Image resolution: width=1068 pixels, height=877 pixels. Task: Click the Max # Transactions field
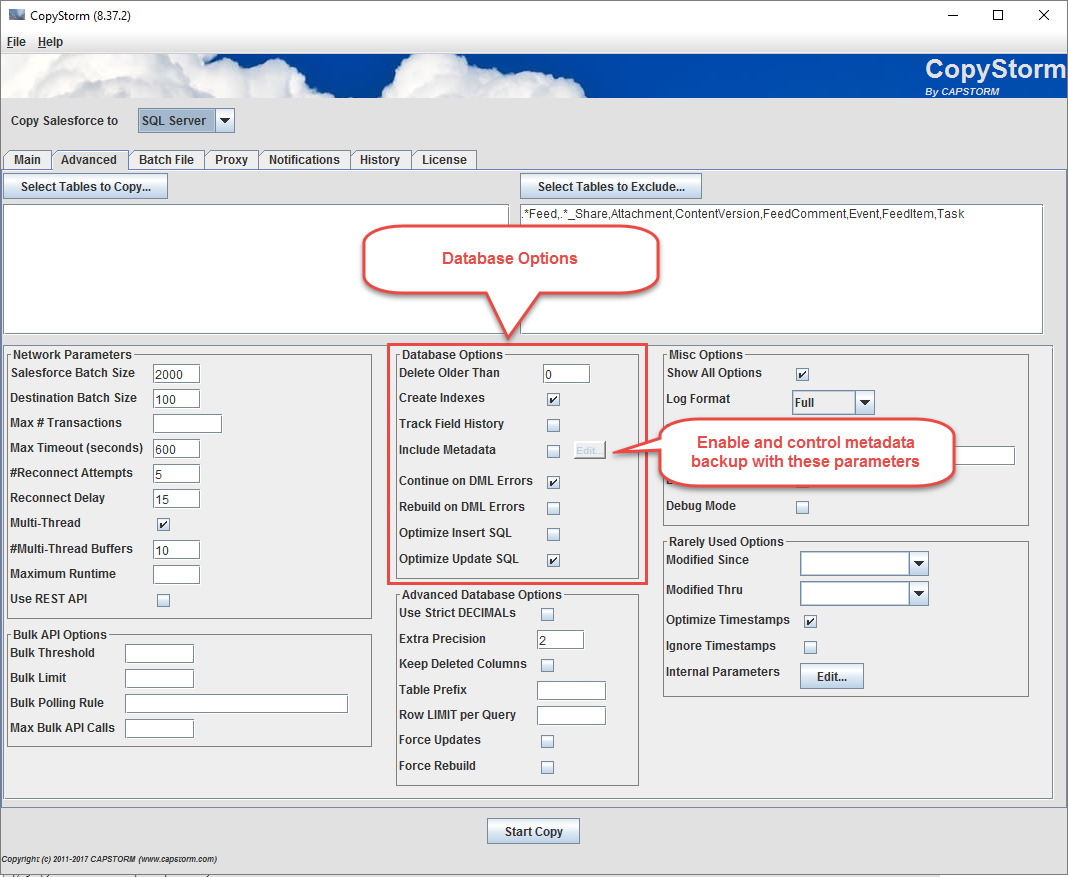pyautogui.click(x=187, y=424)
